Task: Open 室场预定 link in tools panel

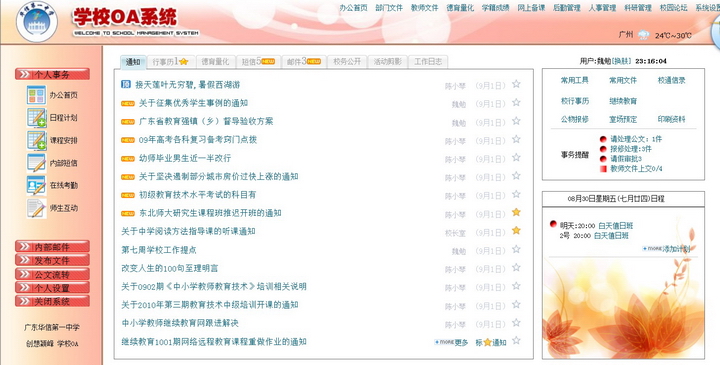Action: click(x=623, y=119)
